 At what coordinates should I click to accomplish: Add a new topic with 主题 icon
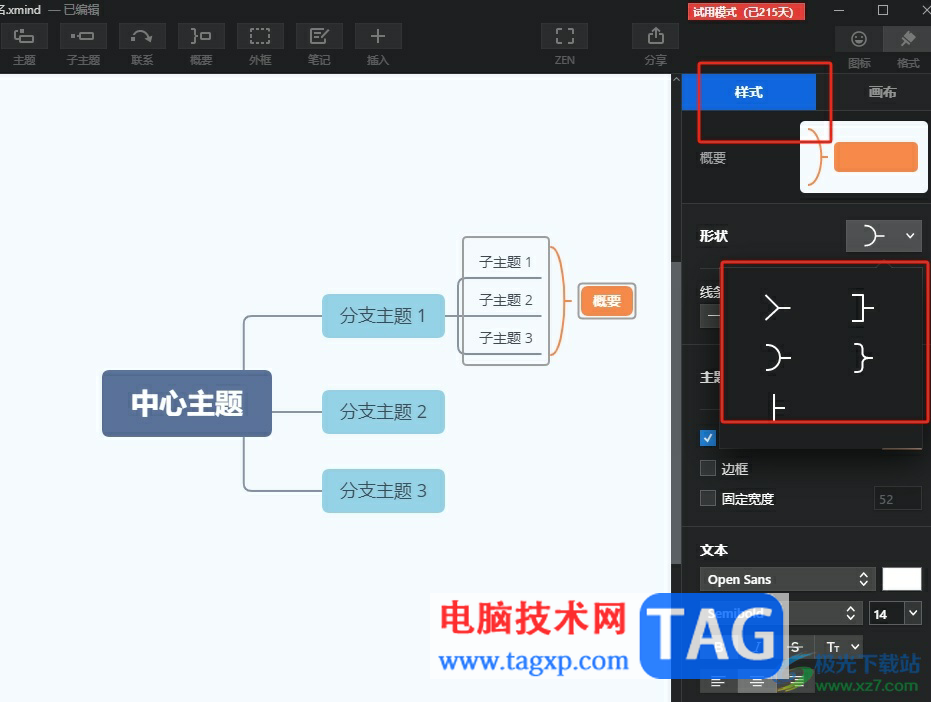(24, 36)
